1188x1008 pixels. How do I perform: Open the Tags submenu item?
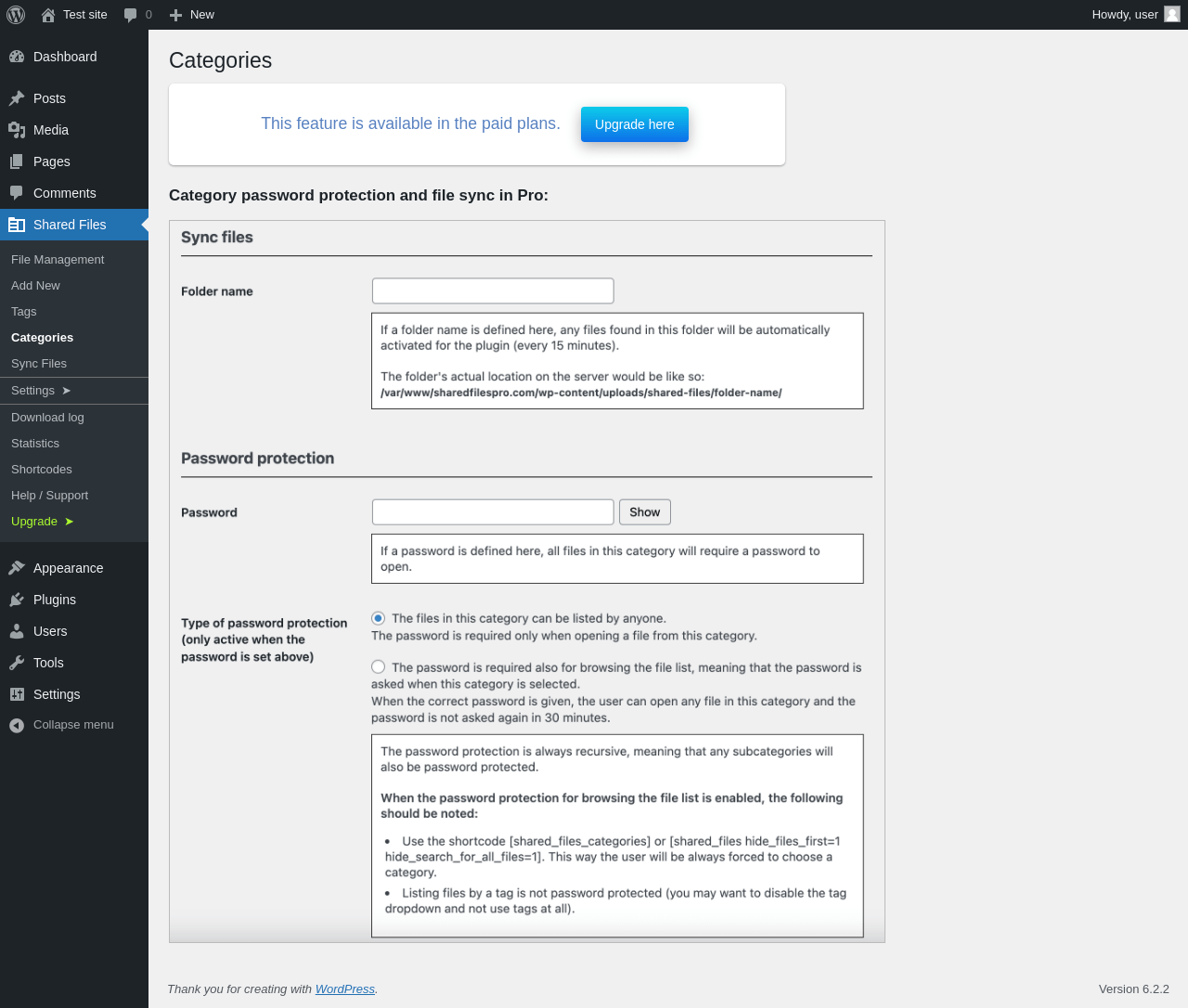pos(24,312)
